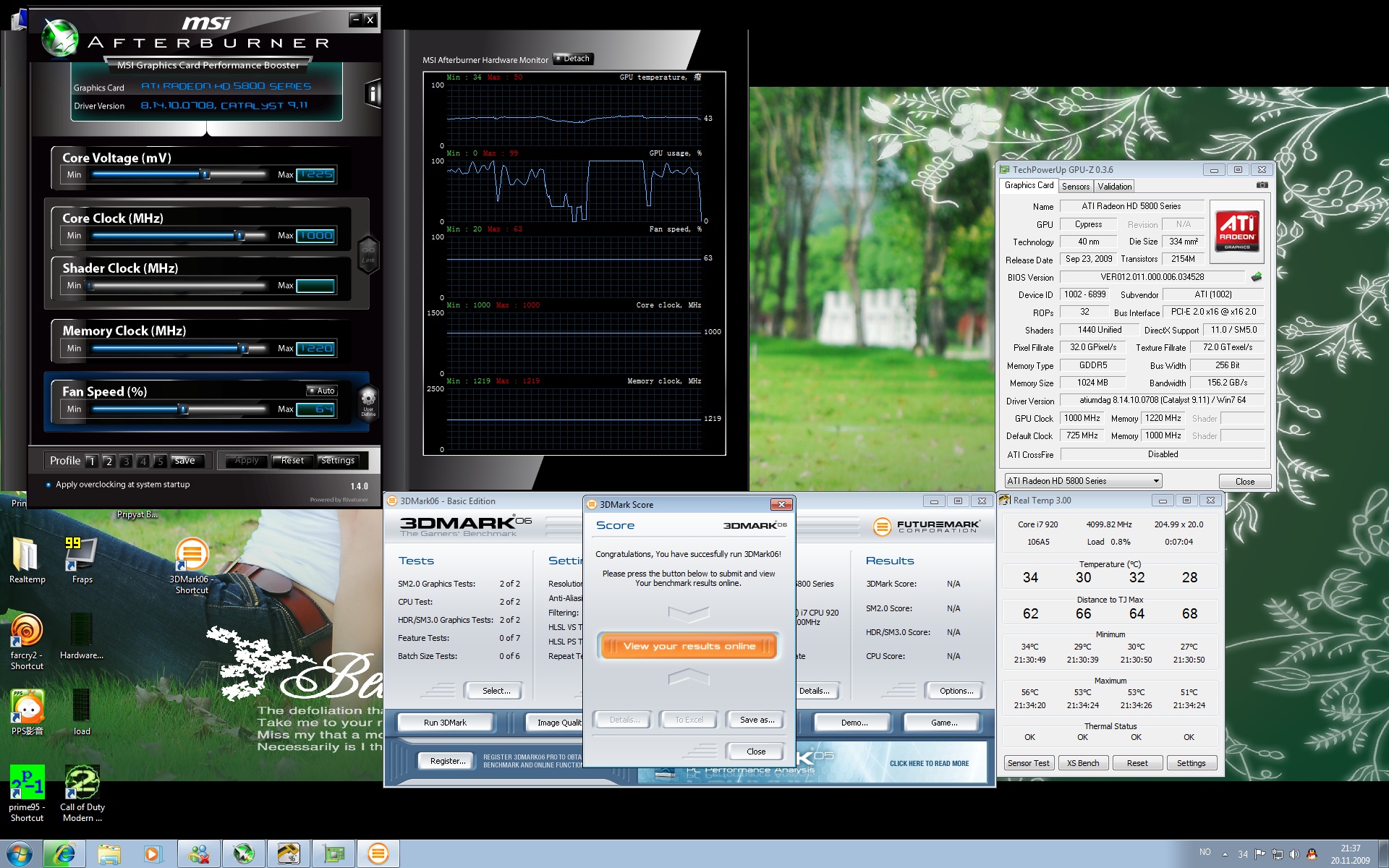Click the Afterburner info 'i' button
Viewport: 1389px width, 868px height.
tap(373, 93)
